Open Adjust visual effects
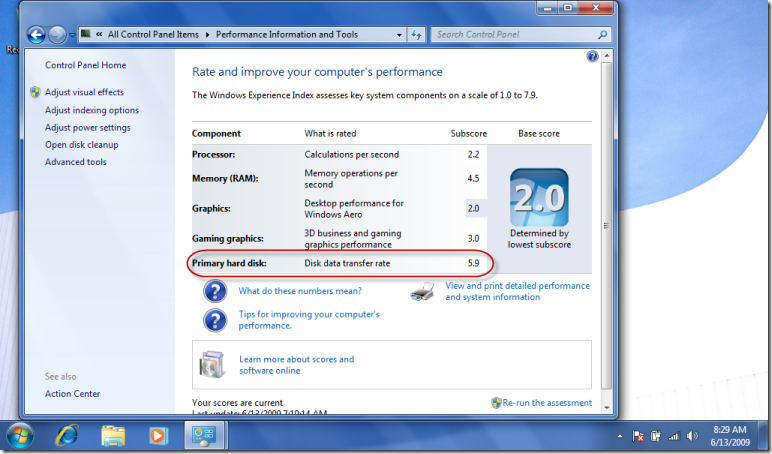The width and height of the screenshot is (772, 454). [84, 92]
